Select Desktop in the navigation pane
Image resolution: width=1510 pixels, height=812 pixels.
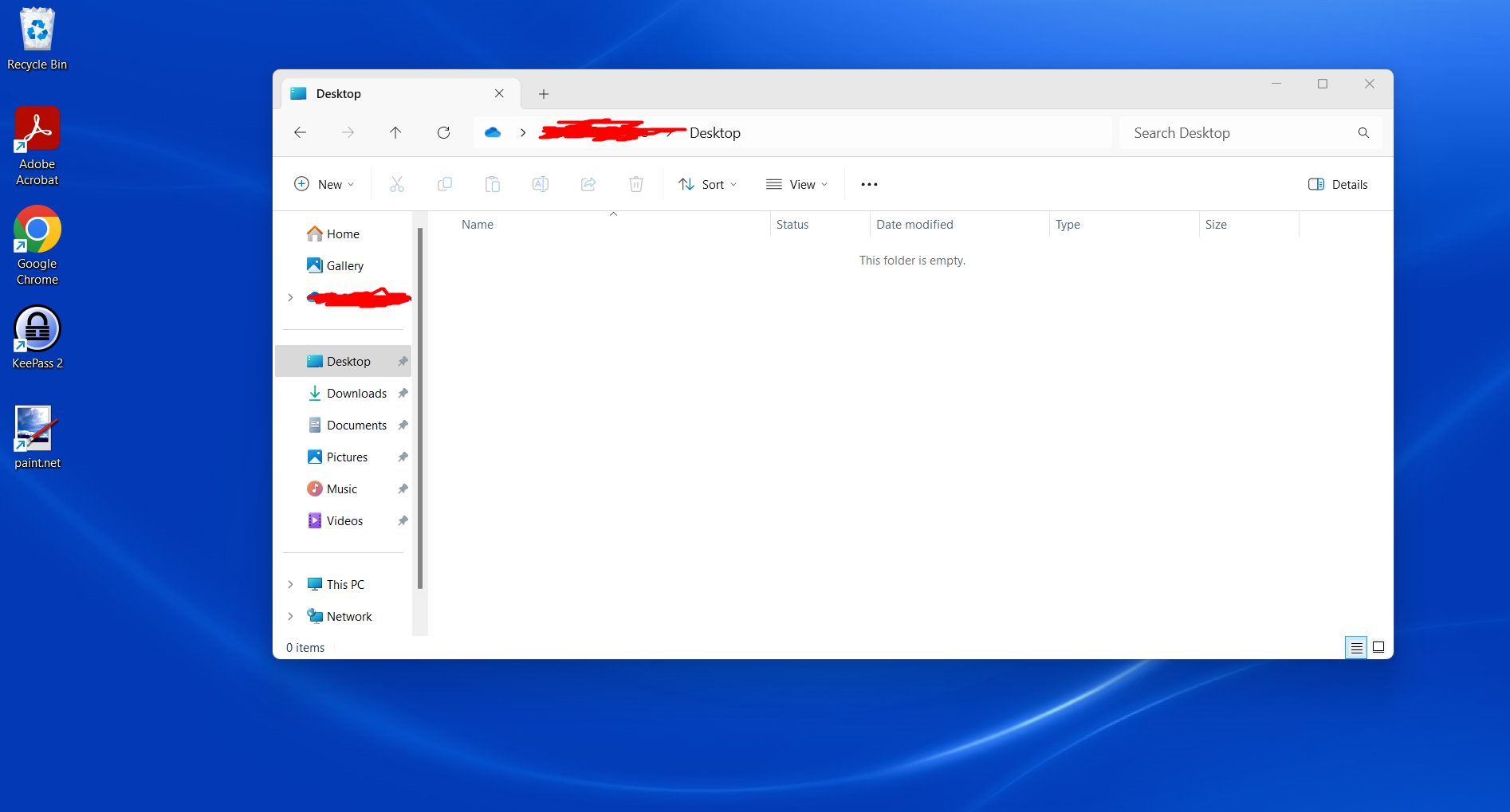(x=343, y=361)
